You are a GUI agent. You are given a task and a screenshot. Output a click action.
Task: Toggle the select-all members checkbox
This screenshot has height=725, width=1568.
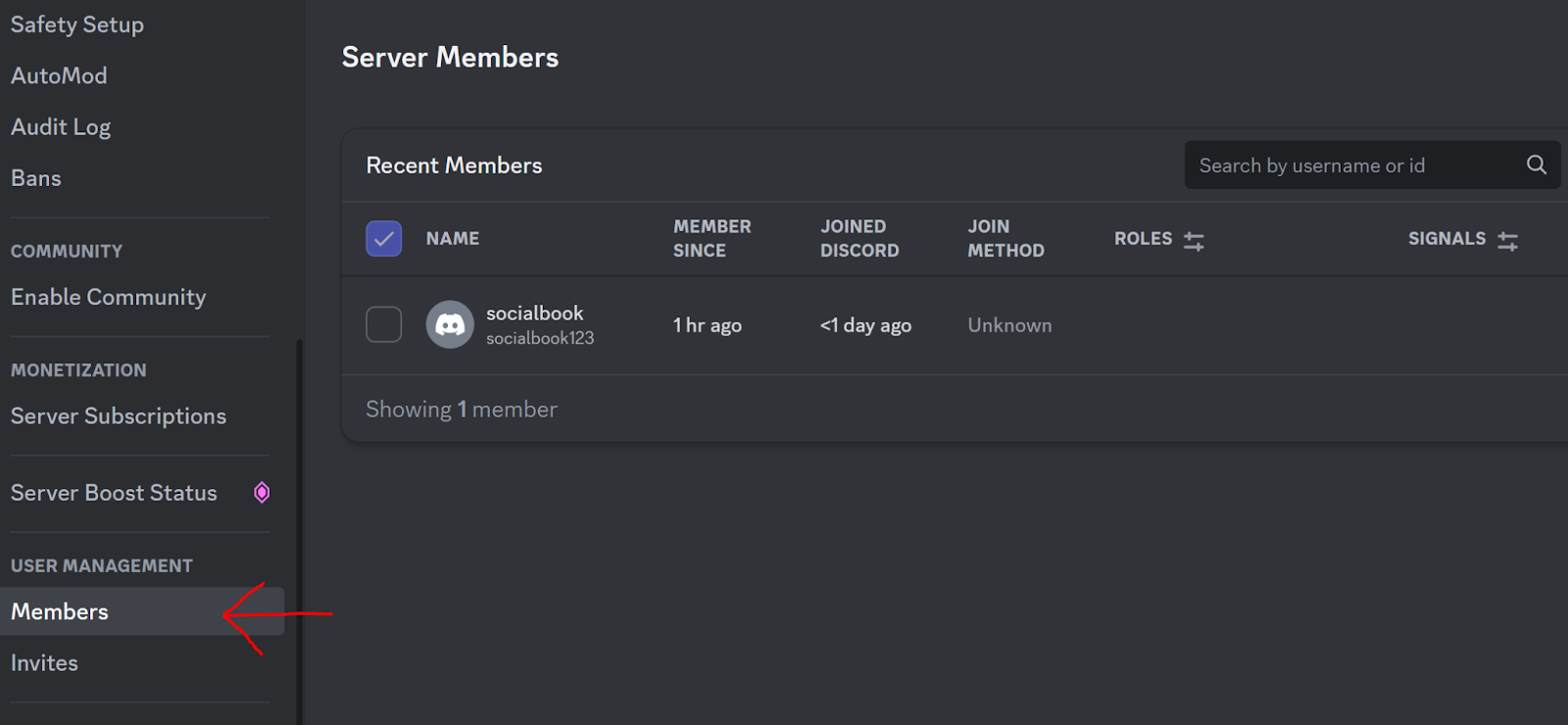tap(383, 238)
